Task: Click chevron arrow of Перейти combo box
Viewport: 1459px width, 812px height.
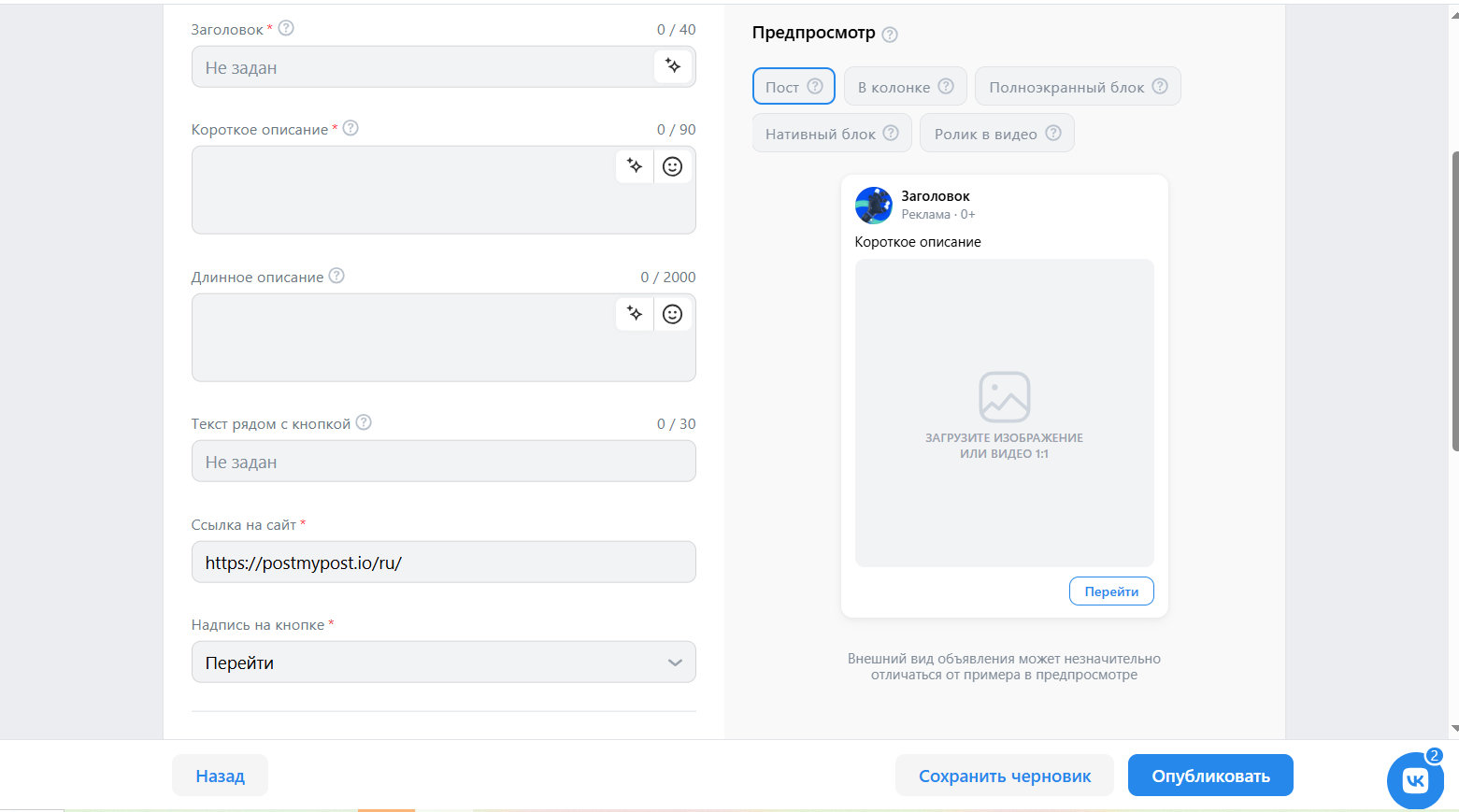Action: [x=675, y=662]
